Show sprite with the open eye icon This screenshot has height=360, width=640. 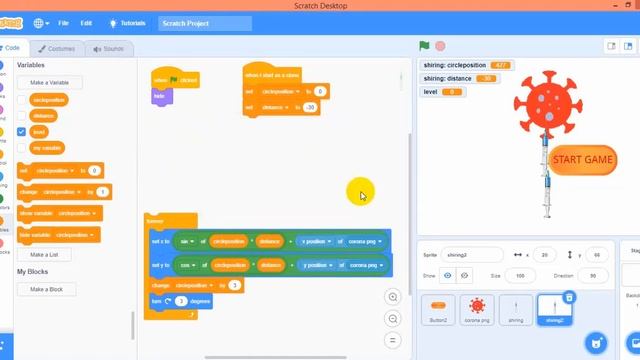click(447, 276)
